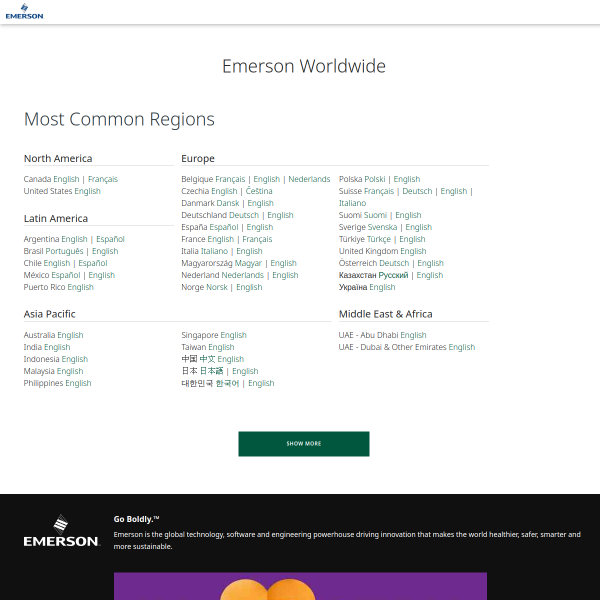Select Danmark Dansk link
The image size is (600, 600).
pyautogui.click(x=228, y=203)
